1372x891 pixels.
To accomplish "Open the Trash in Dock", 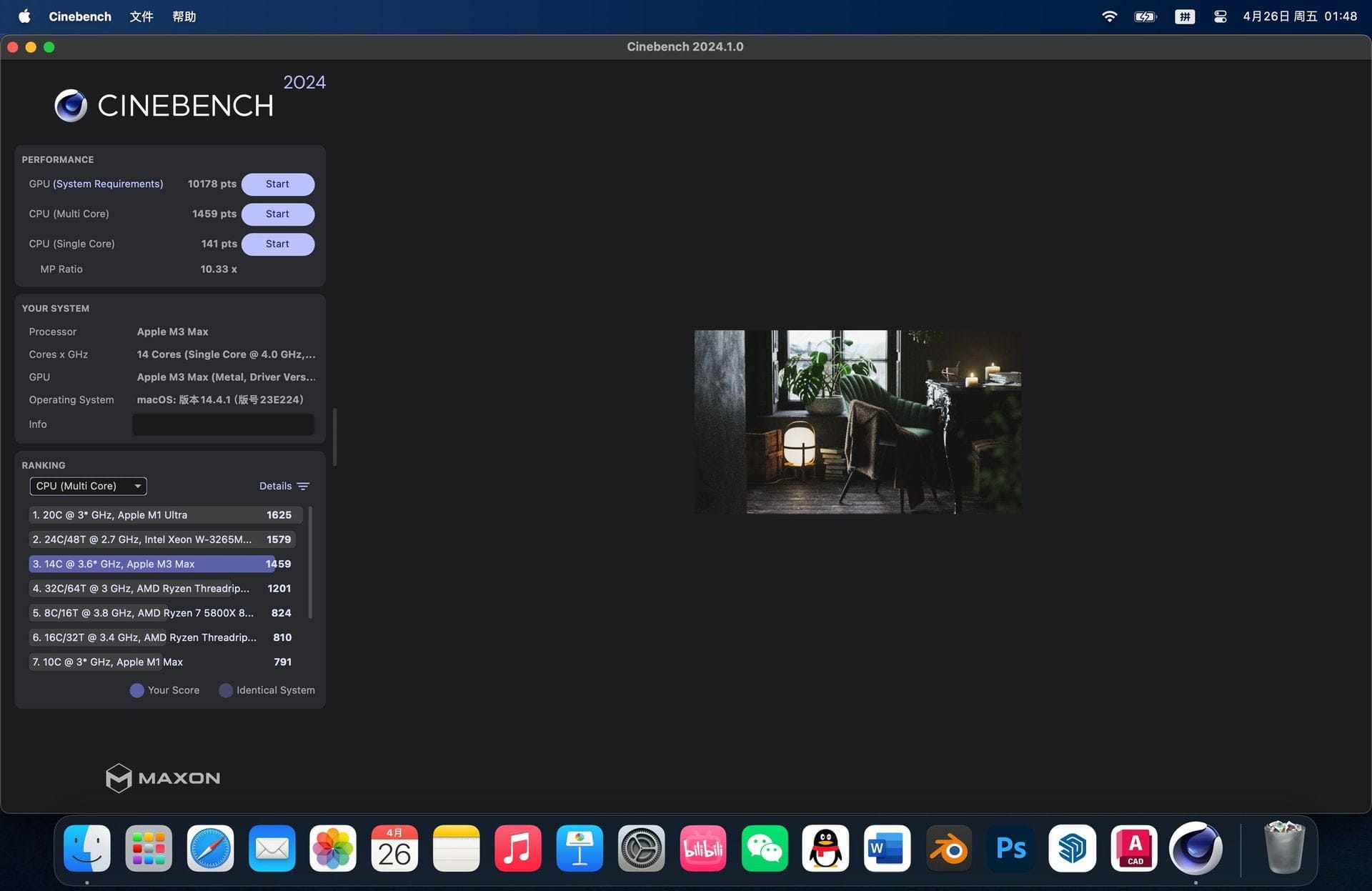I will pos(1284,847).
